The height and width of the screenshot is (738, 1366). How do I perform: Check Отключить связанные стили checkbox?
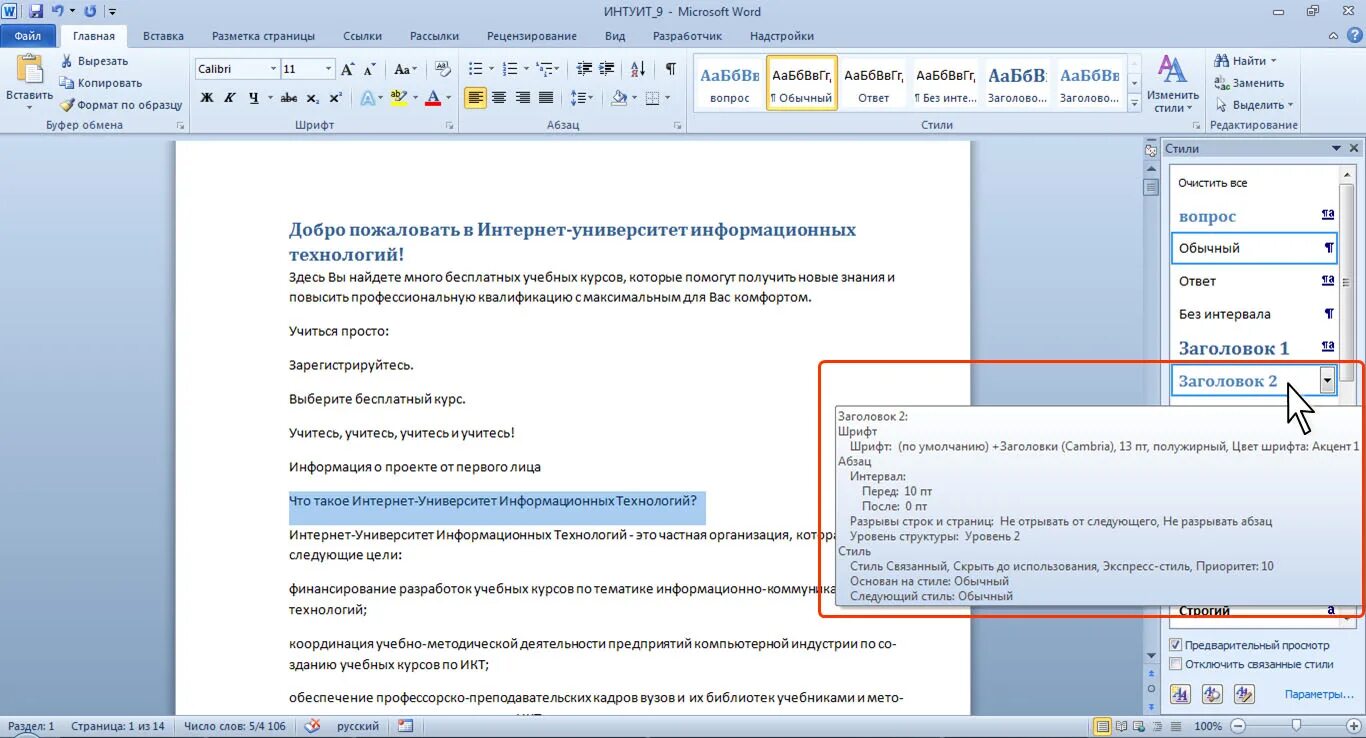click(x=1176, y=664)
